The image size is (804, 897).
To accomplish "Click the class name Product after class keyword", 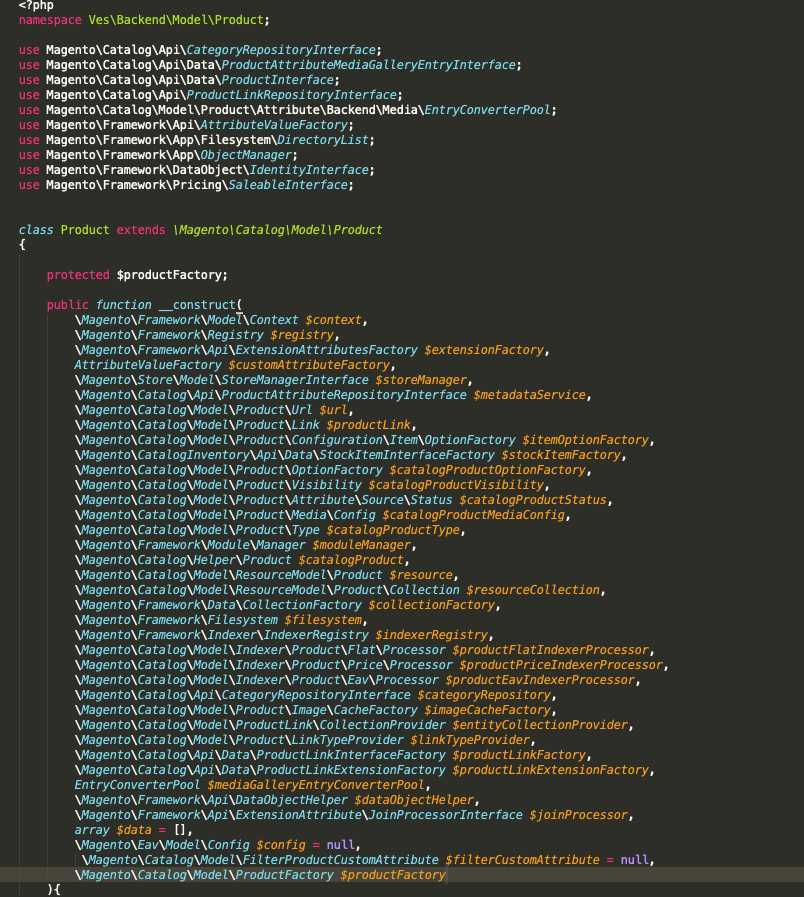I will (x=85, y=230).
